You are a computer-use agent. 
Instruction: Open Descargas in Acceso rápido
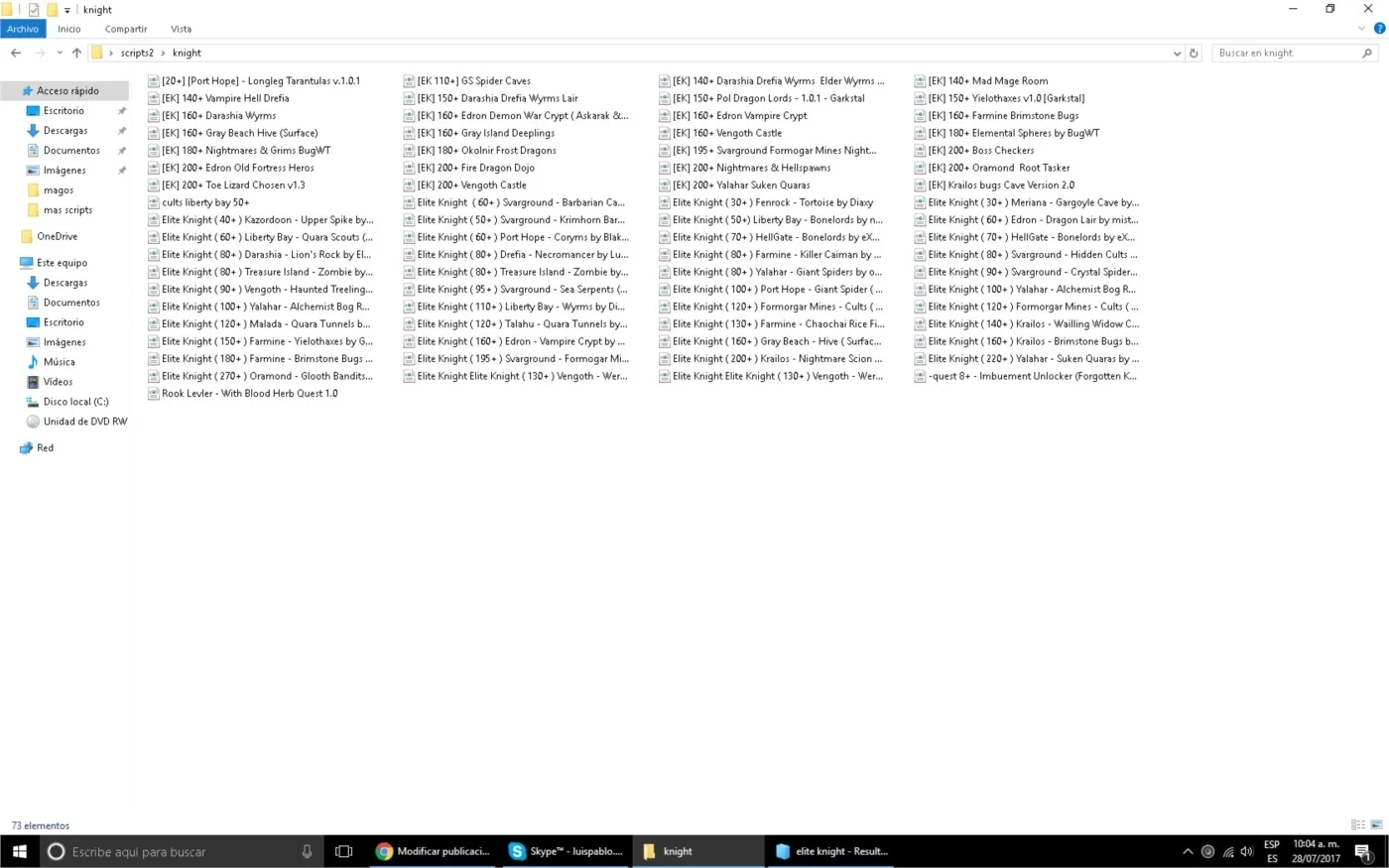(x=65, y=131)
